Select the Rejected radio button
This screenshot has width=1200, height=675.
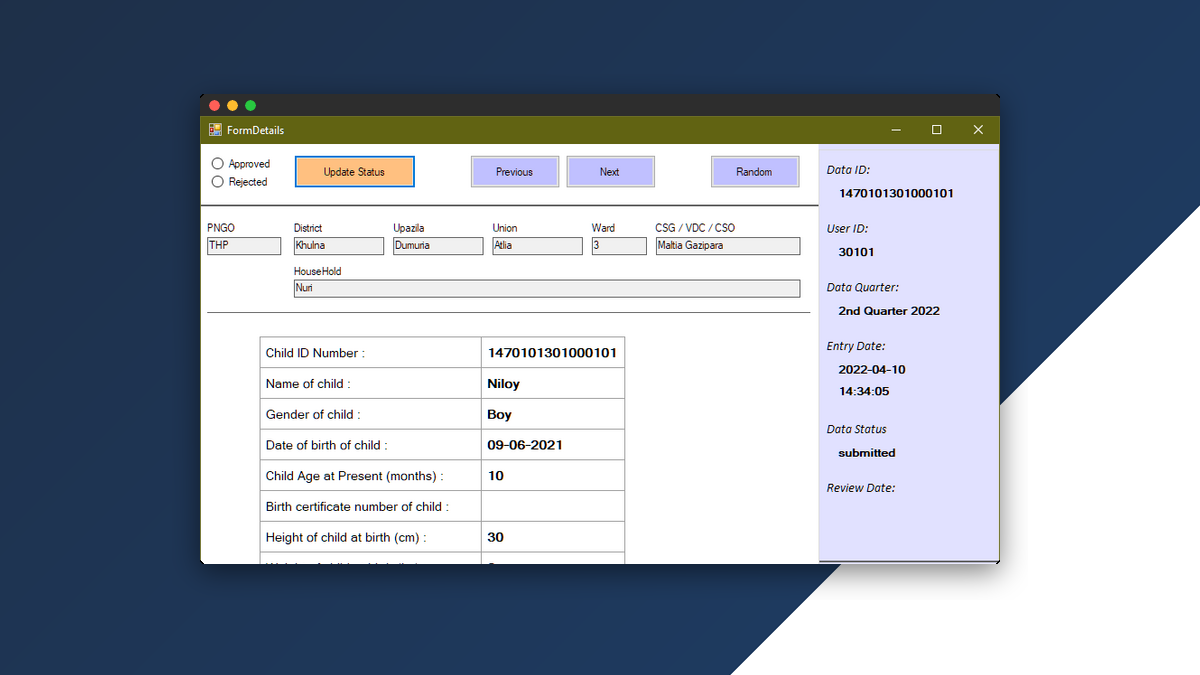tap(217, 181)
